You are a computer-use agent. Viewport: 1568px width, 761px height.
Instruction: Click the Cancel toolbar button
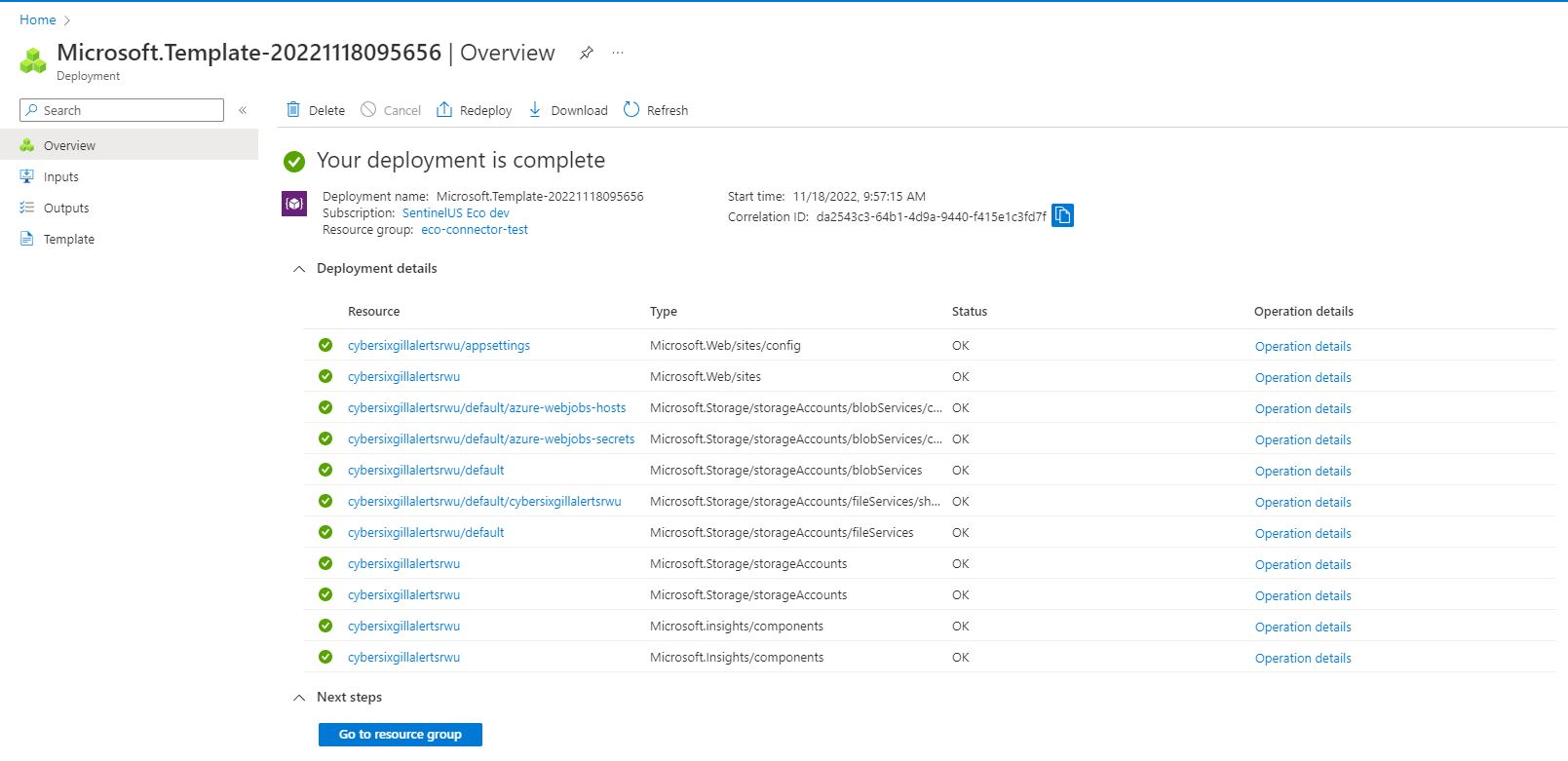(391, 110)
